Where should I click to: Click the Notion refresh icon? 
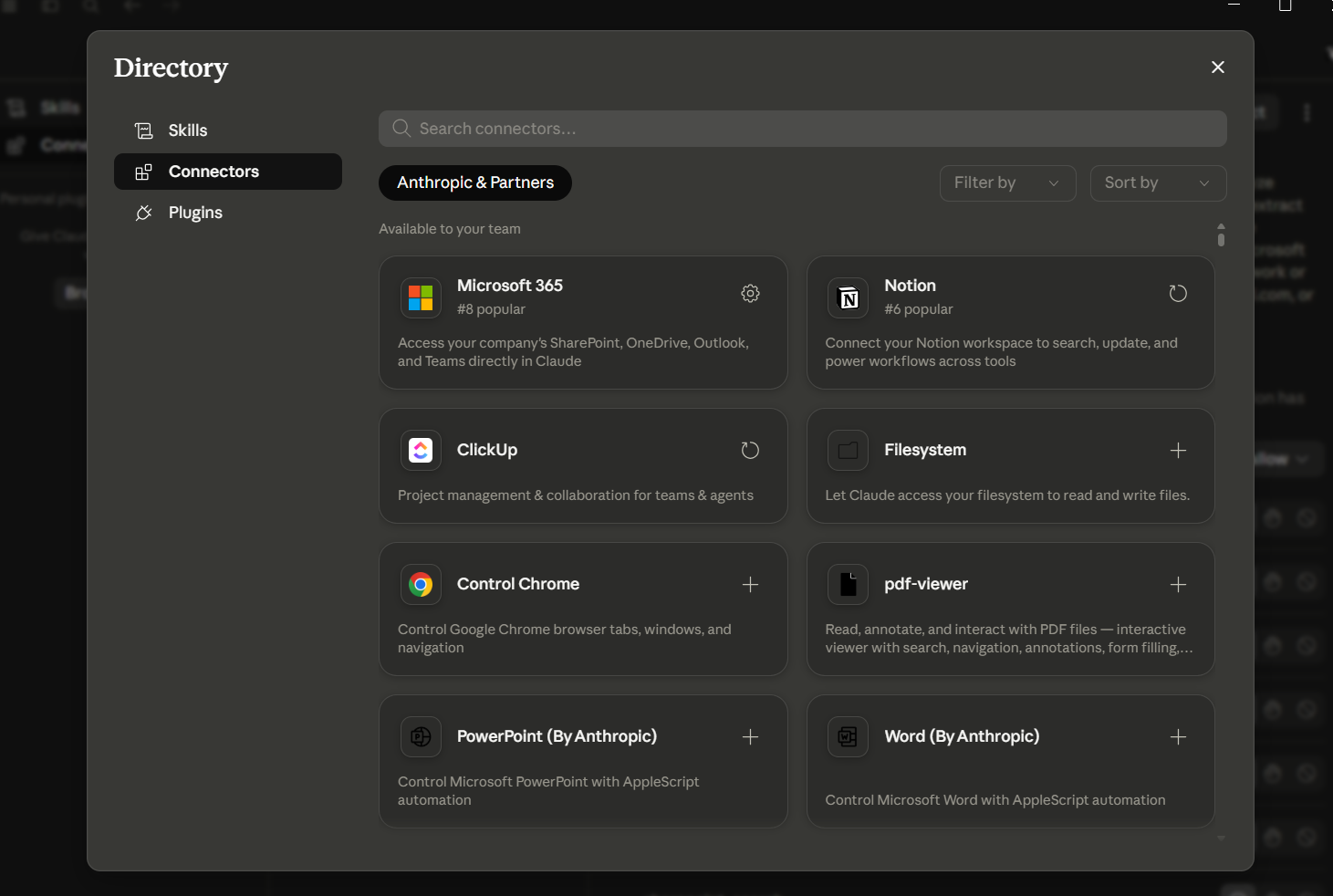(x=1178, y=294)
